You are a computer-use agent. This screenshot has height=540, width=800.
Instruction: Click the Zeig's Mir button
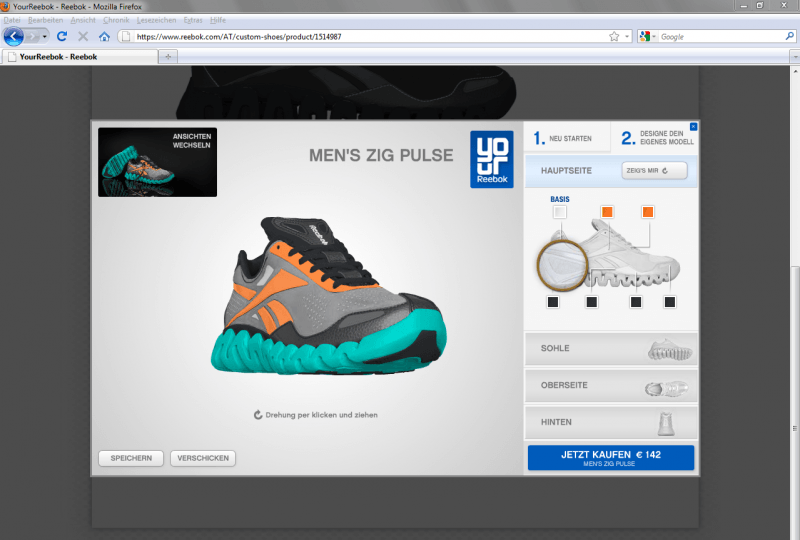pyautogui.click(x=654, y=170)
